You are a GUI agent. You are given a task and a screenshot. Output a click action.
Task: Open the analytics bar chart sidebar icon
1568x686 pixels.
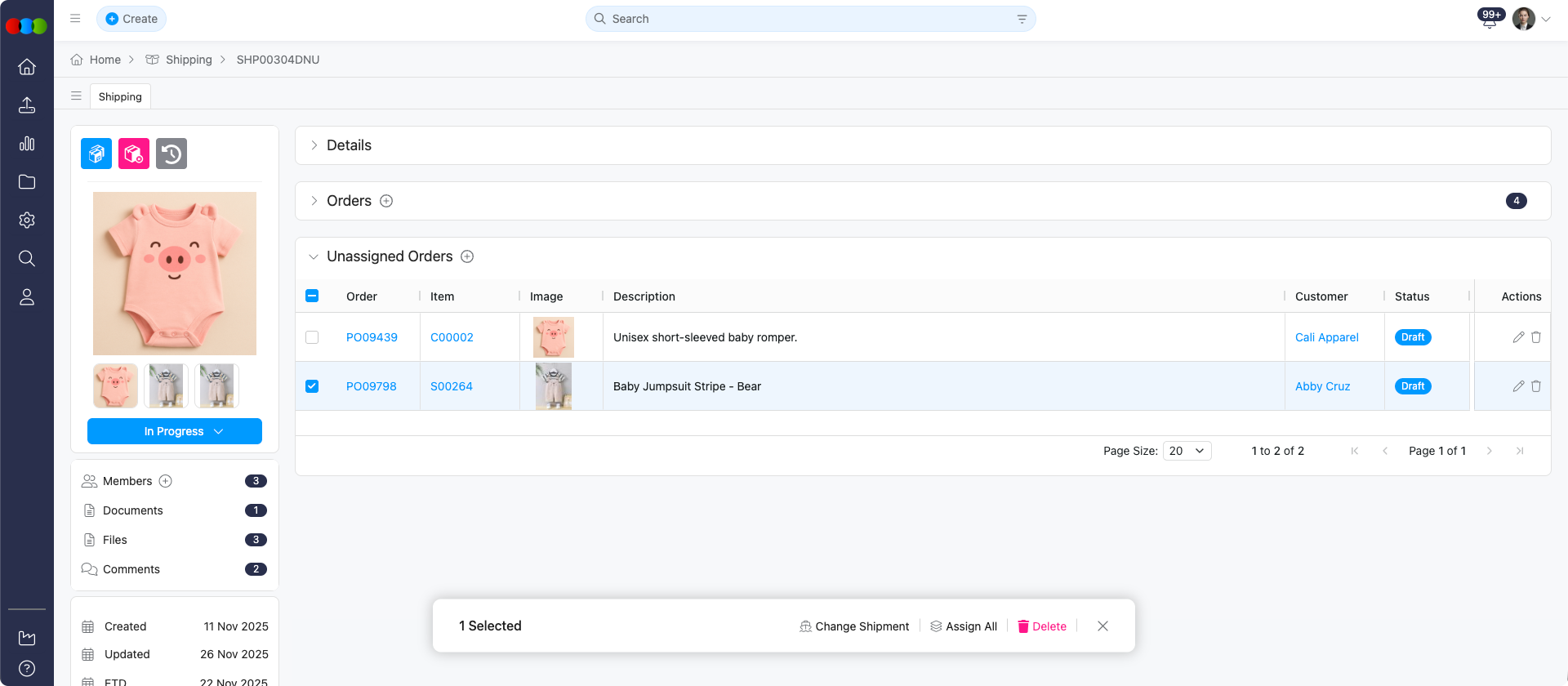tap(27, 144)
